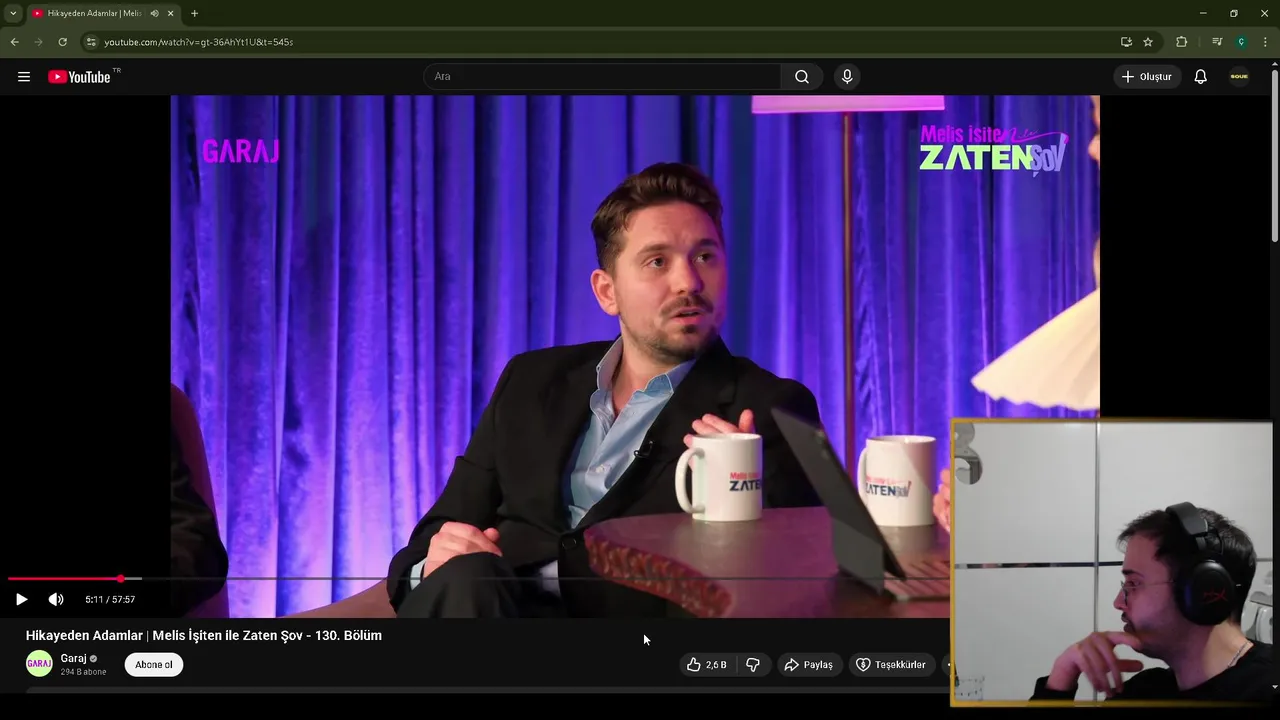Image resolution: width=1280 pixels, height=720 pixels.
Task: Open the Garaj channel name link
Action: click(x=73, y=658)
